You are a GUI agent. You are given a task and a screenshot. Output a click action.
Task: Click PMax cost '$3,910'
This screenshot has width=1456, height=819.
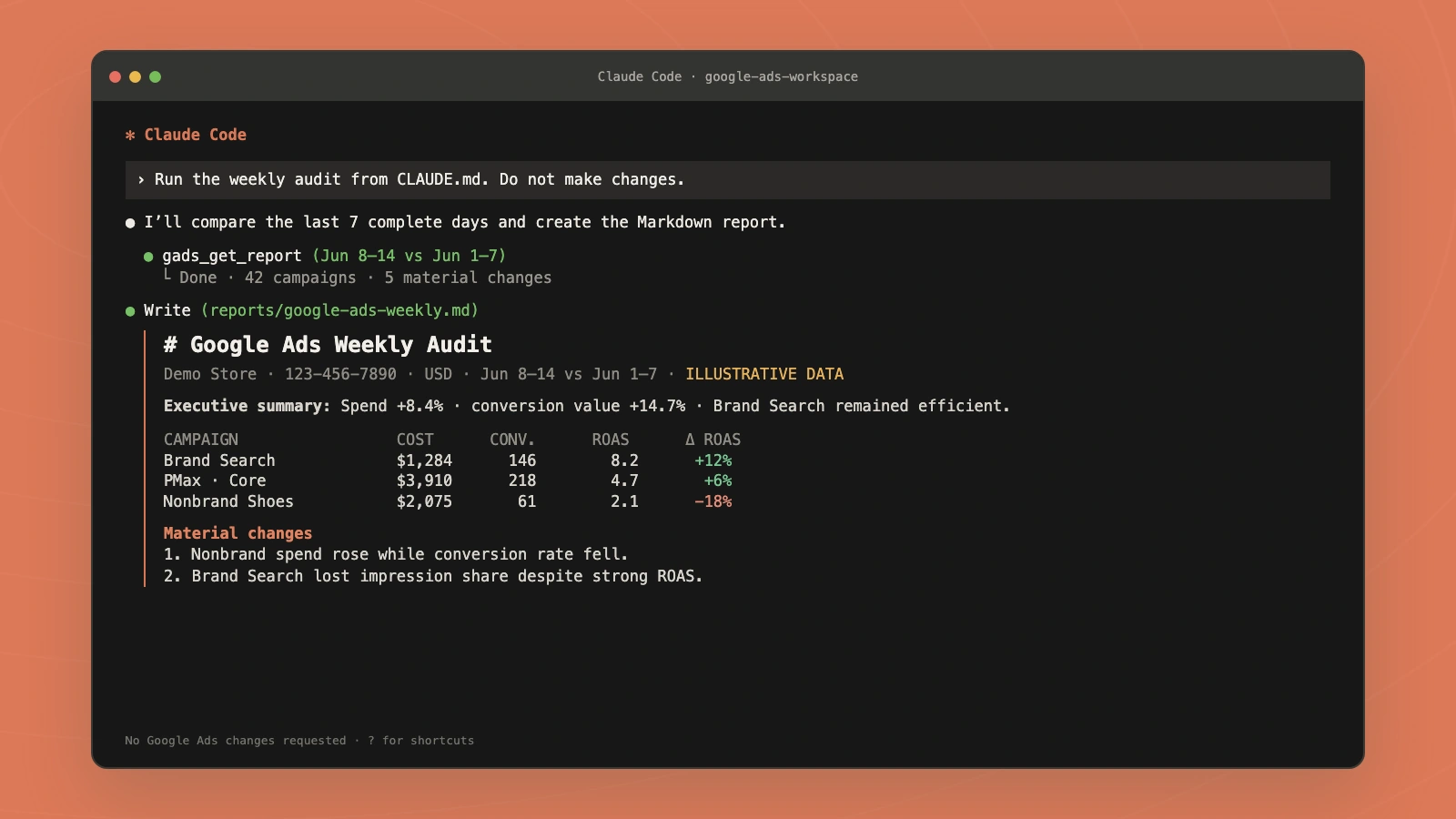424,480
